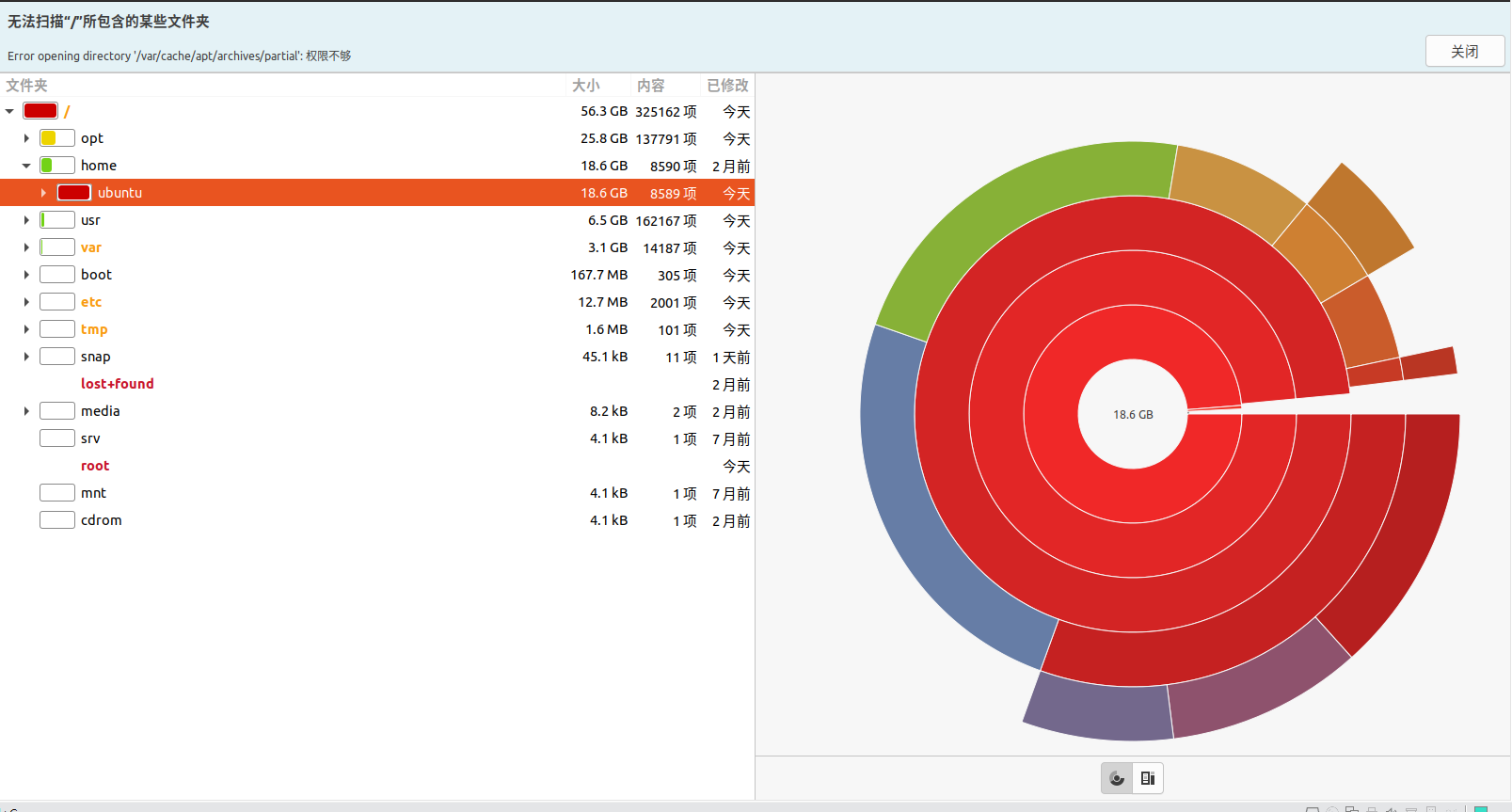The image size is (1512, 812).
Task: Select the etc folder name
Action: pos(91,302)
